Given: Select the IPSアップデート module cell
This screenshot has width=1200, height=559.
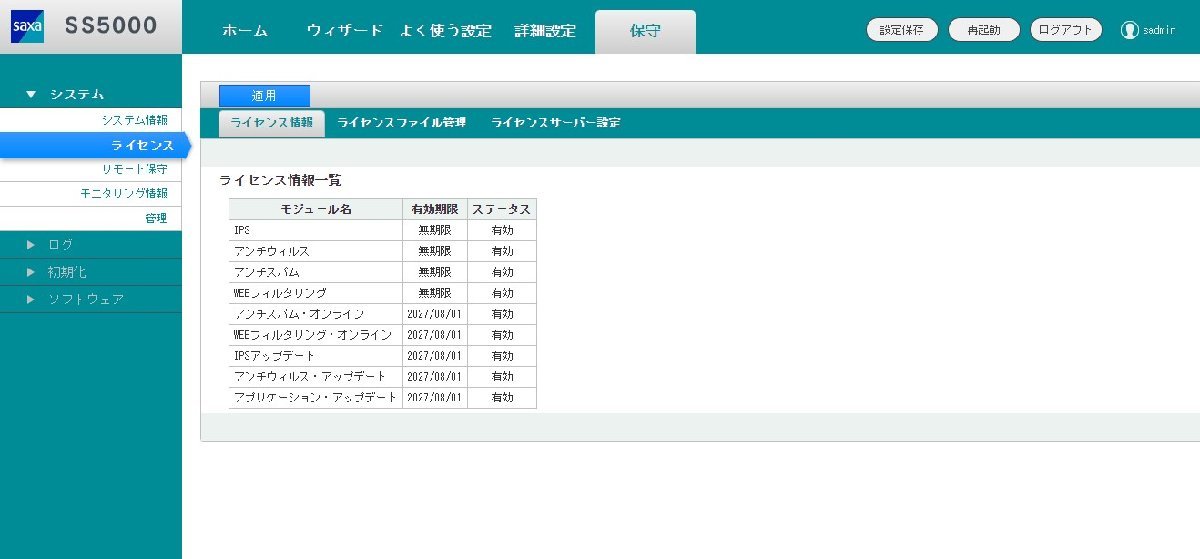Looking at the screenshot, I should click(x=315, y=356).
